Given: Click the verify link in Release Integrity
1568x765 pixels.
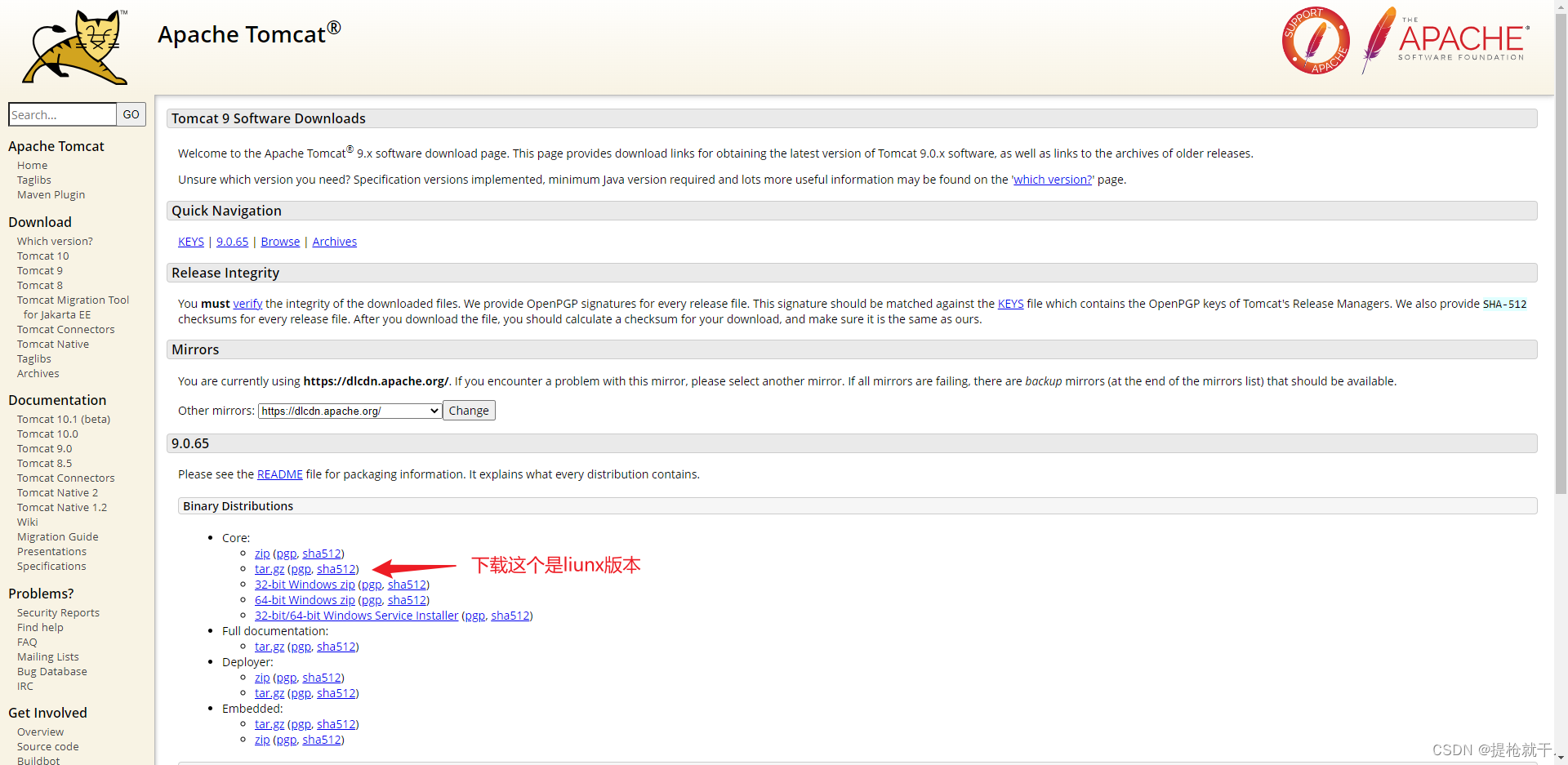Looking at the screenshot, I should click(x=247, y=304).
